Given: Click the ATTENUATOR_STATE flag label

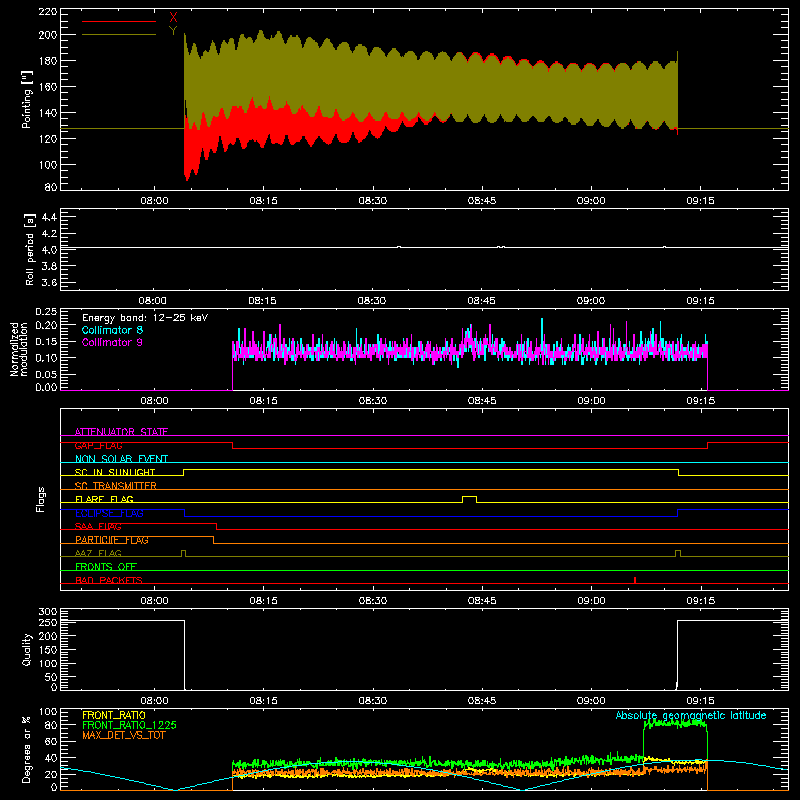Looking at the screenshot, I should pyautogui.click(x=121, y=432).
